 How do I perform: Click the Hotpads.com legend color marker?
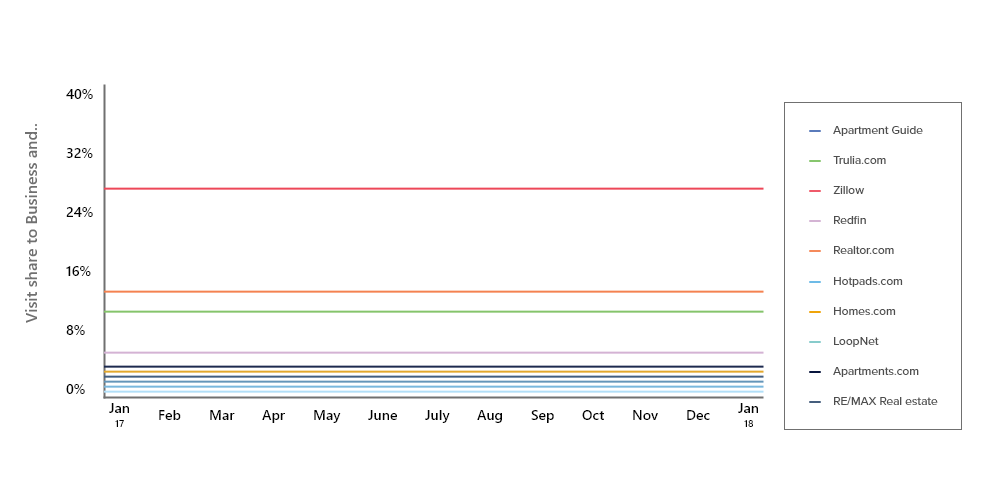pyautogui.click(x=815, y=282)
